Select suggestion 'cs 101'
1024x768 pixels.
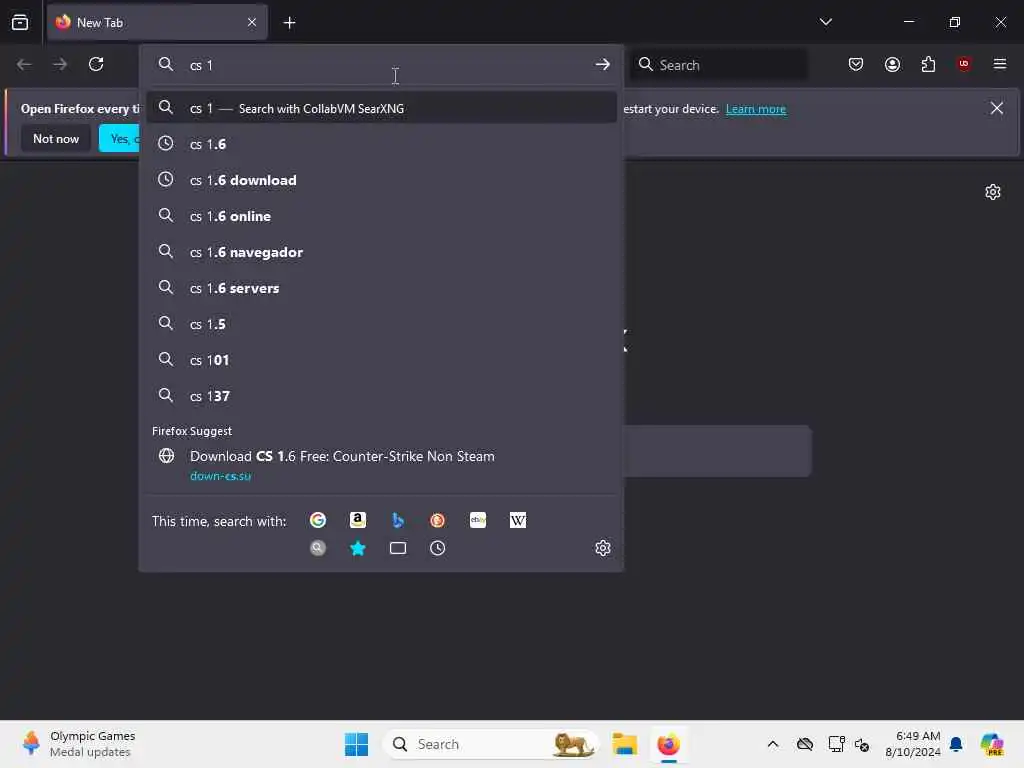[x=381, y=360]
